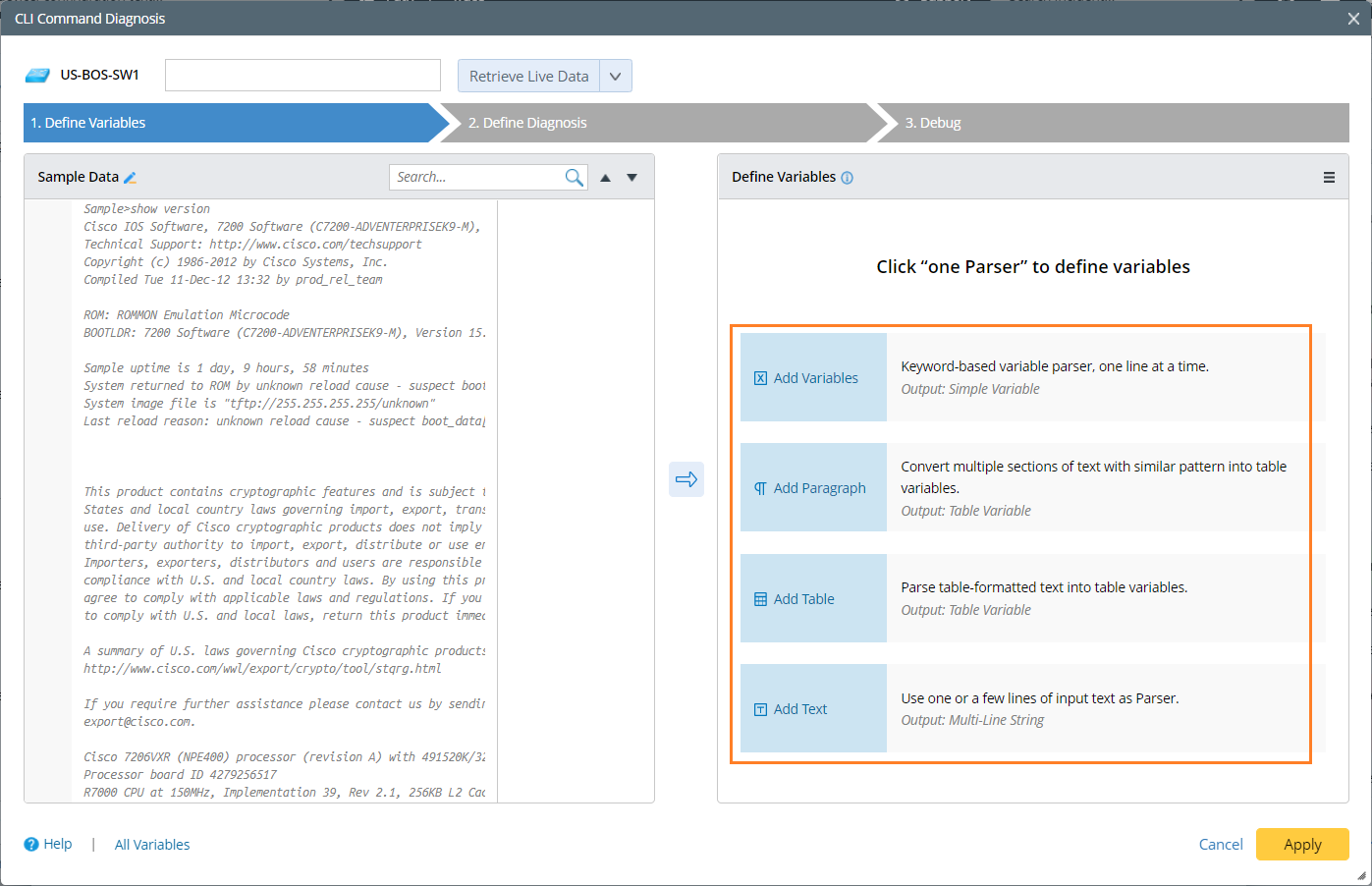This screenshot has width=1372, height=886.
Task: Click the 'export@cisco.com.' line
Action: (x=139, y=722)
